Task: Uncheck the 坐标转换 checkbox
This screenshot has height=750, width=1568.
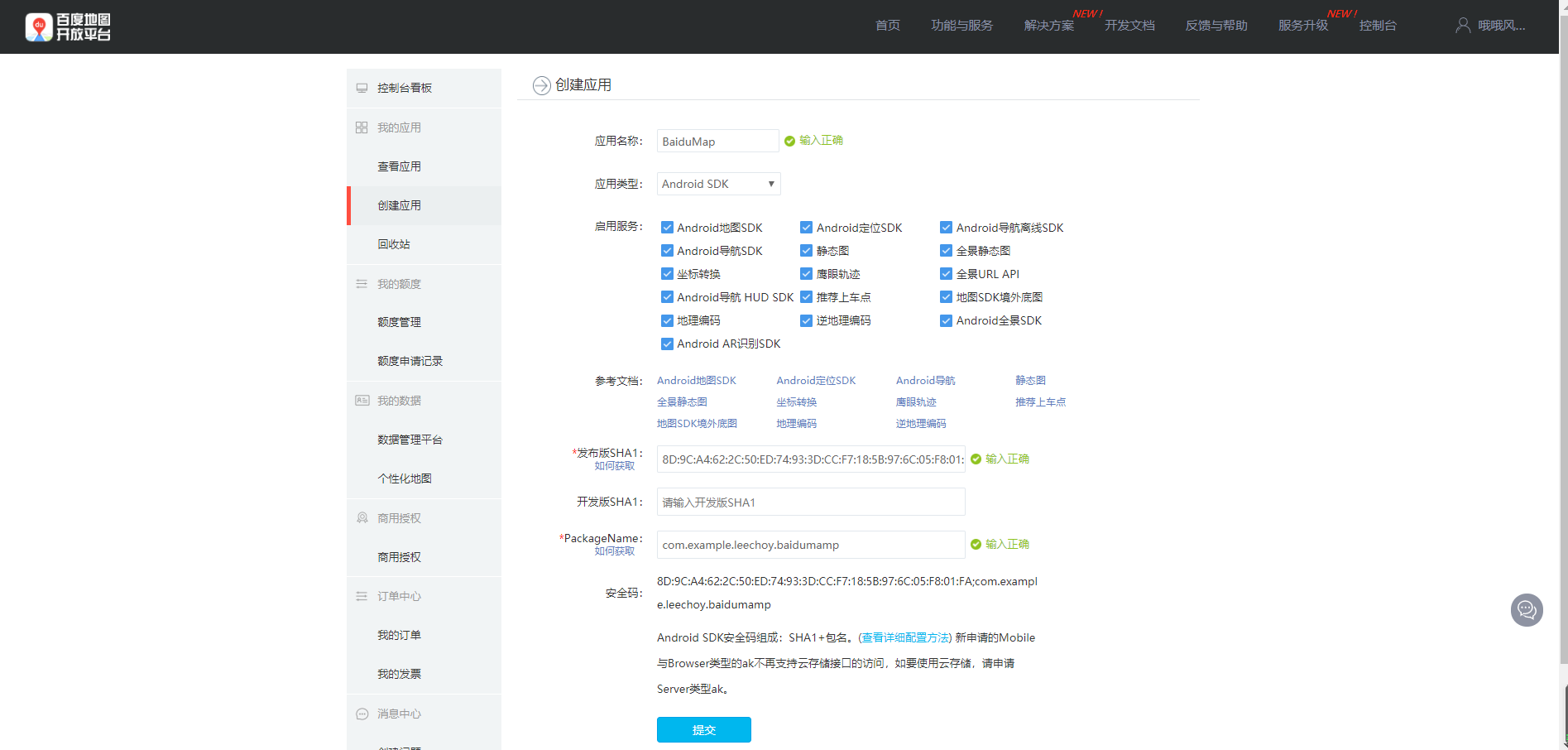Action: (667, 274)
